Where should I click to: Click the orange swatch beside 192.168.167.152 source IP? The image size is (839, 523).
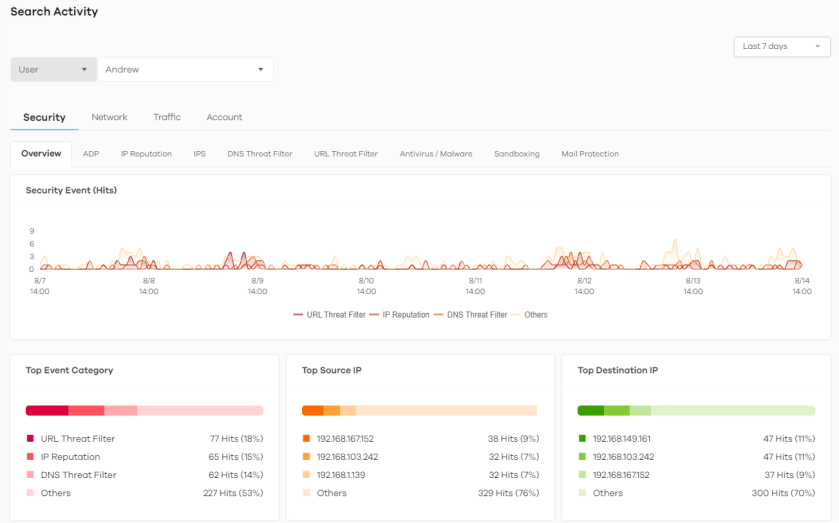pyautogui.click(x=306, y=439)
